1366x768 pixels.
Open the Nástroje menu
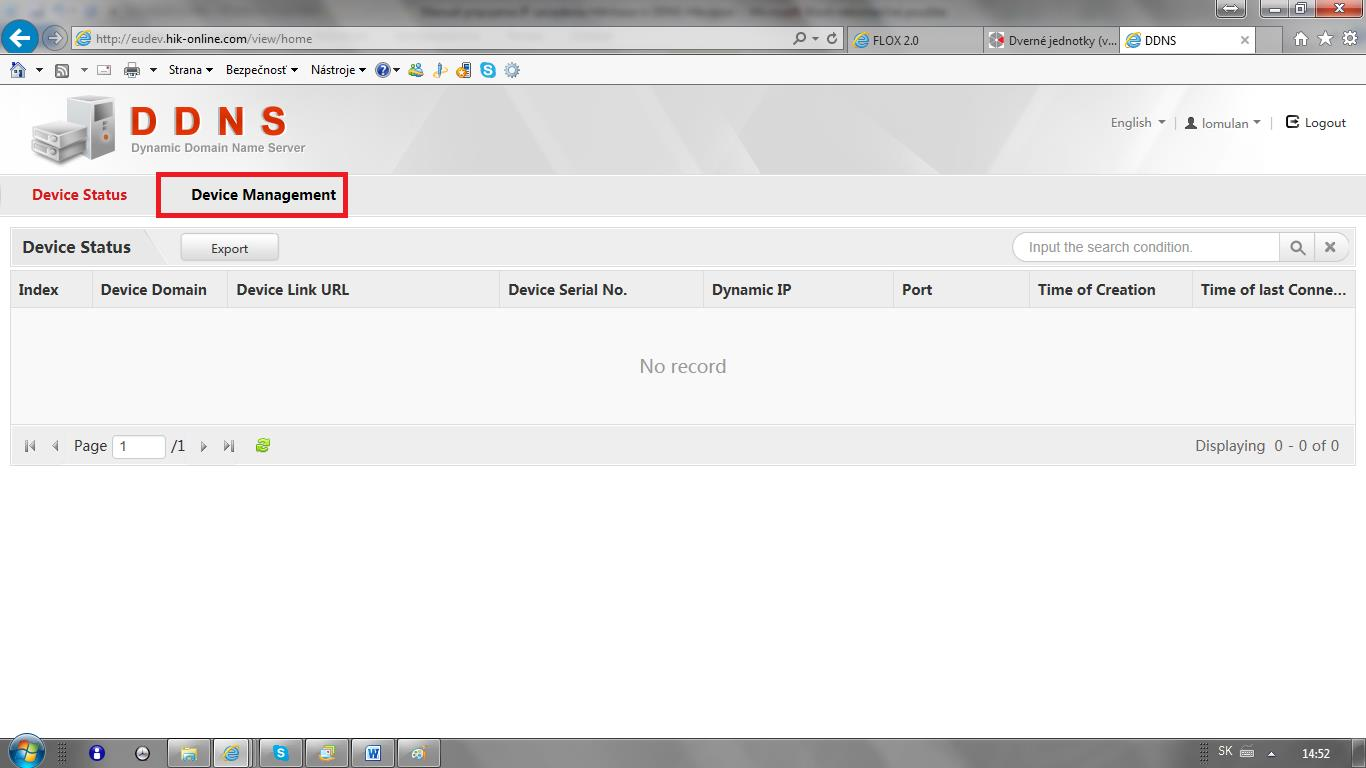point(338,70)
